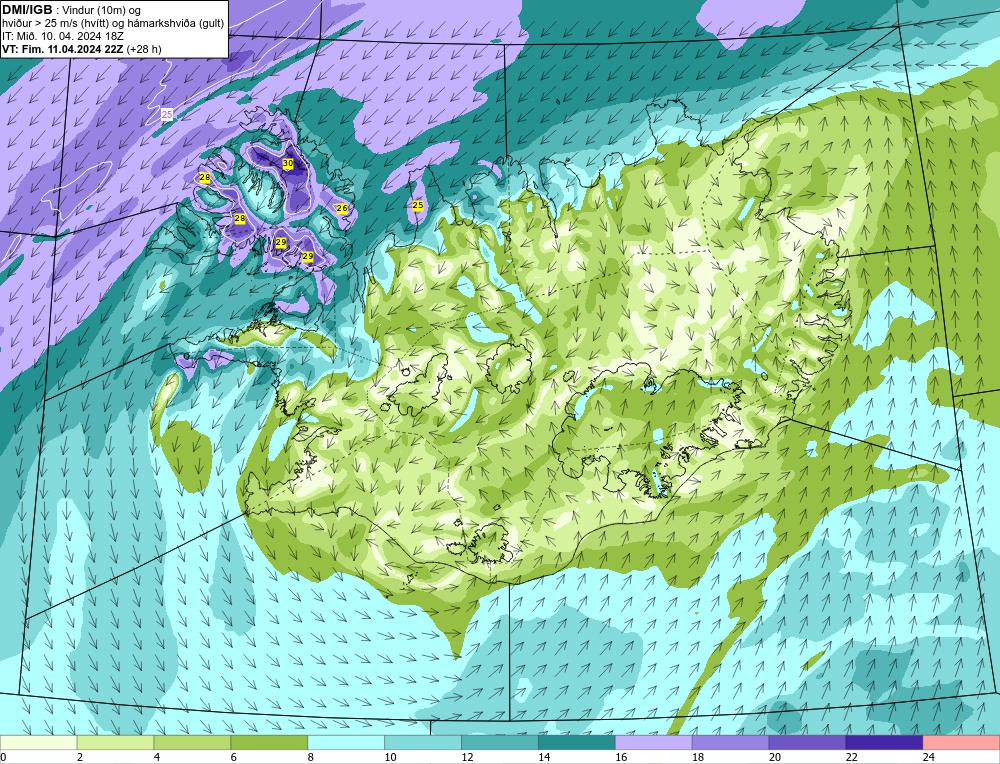Click the olive green 6–8 m/s legend swatch
The height and width of the screenshot is (764, 1000).
[x=269, y=743]
